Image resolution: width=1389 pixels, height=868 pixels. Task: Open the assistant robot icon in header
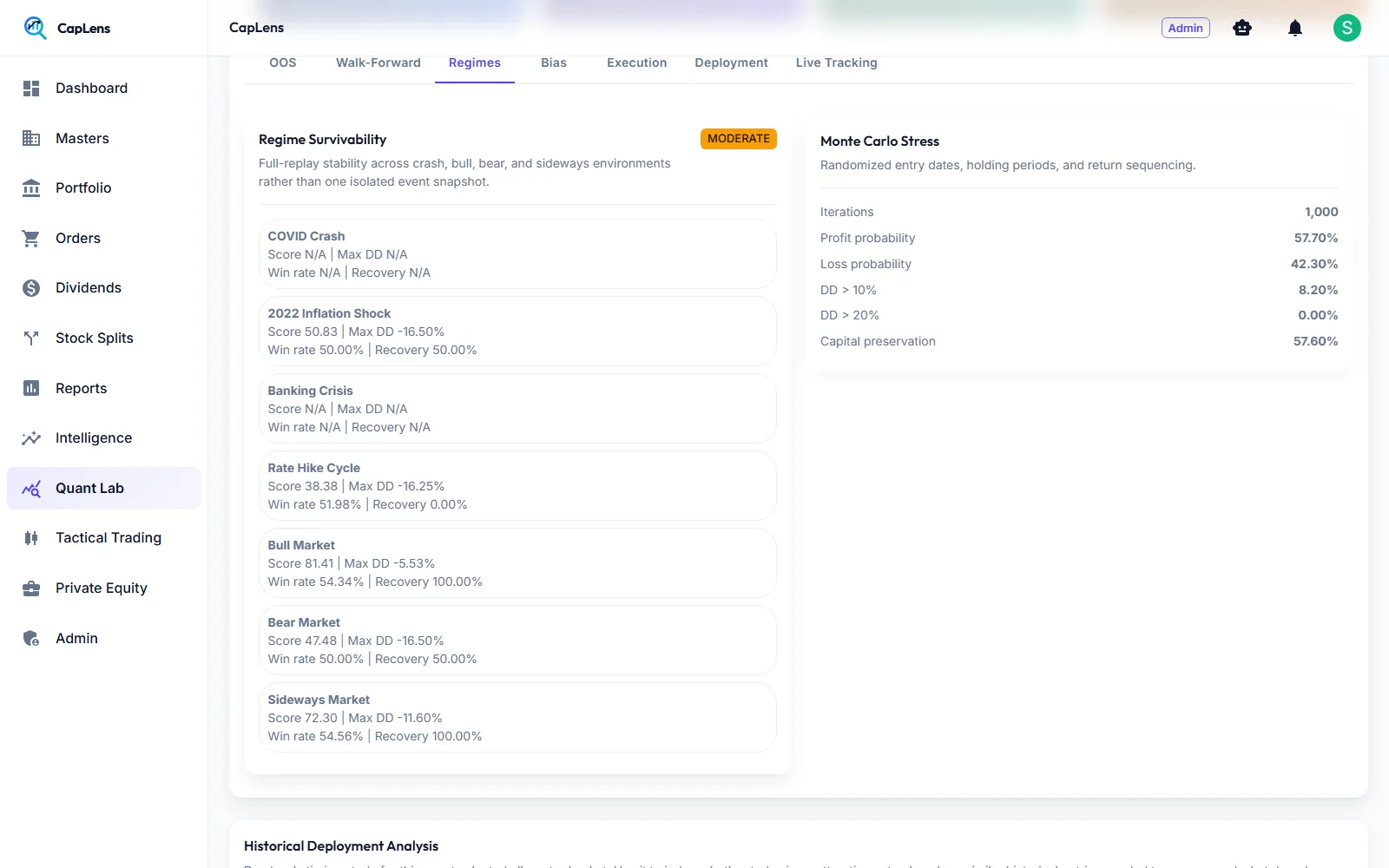click(x=1242, y=28)
